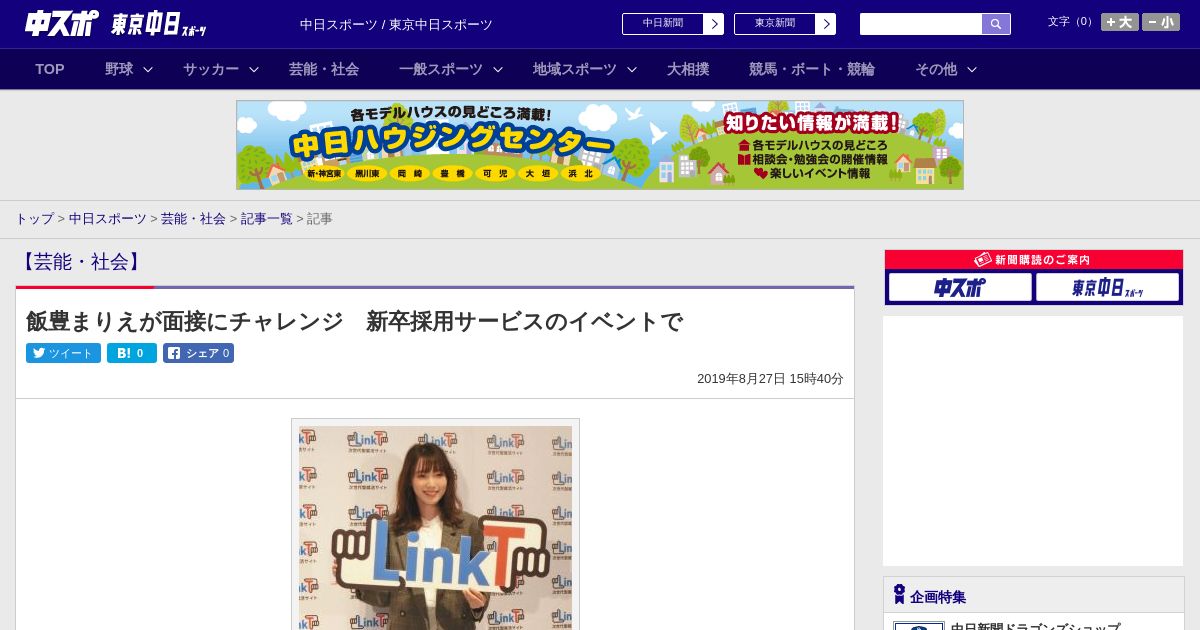Expand the 地域スポーツ dropdown chevron
Screen dimensions: 1200x630
tap(632, 69)
